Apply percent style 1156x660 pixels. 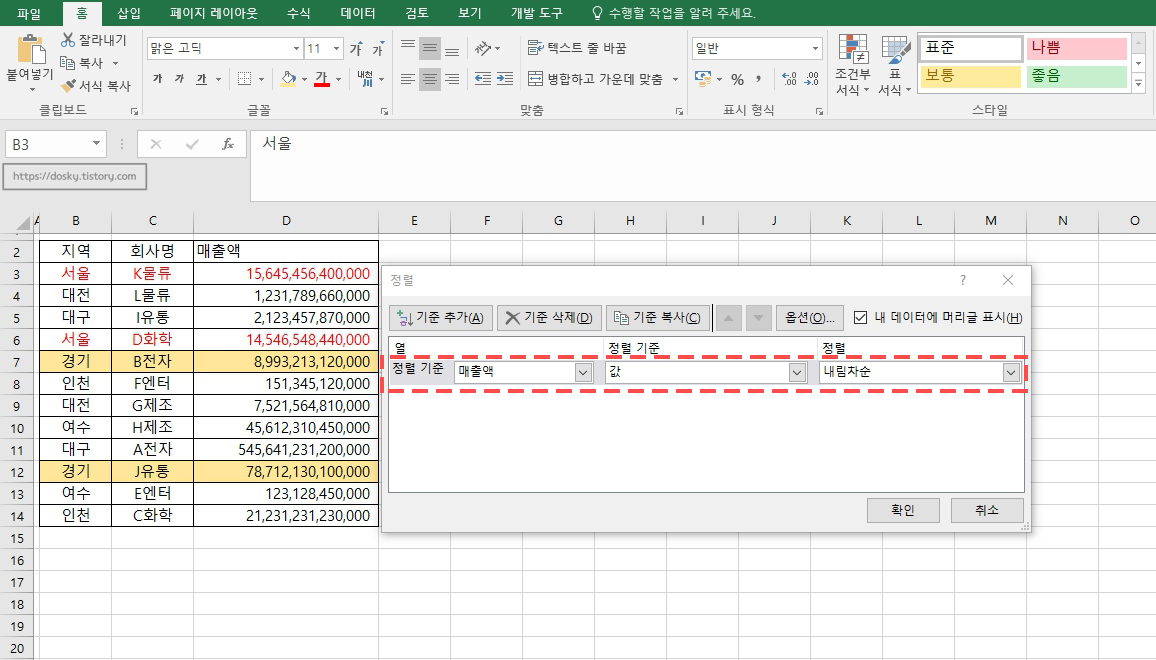pos(737,79)
